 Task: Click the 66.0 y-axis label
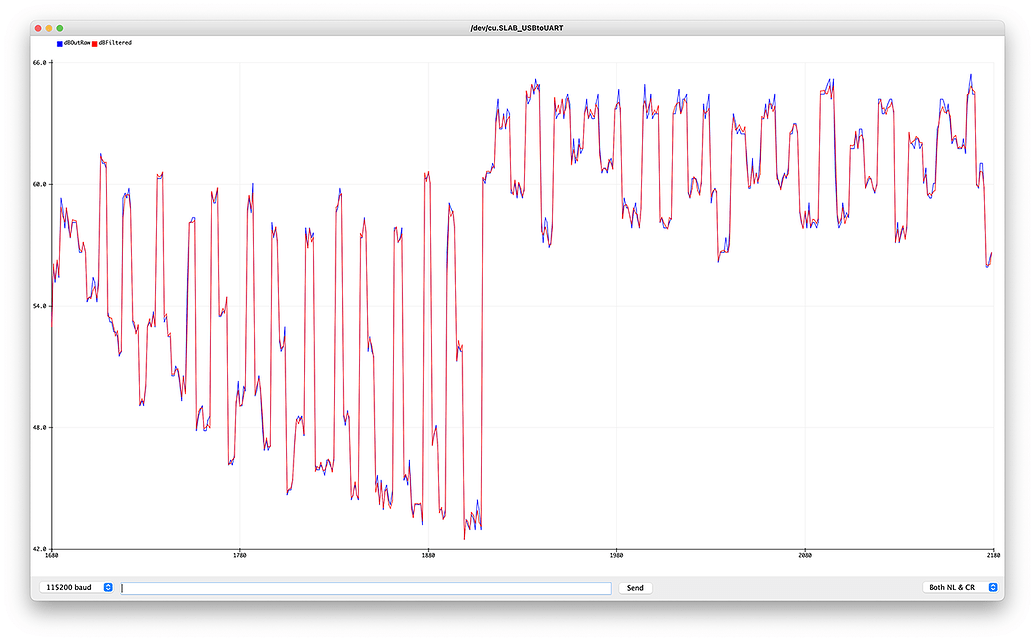coord(40,63)
